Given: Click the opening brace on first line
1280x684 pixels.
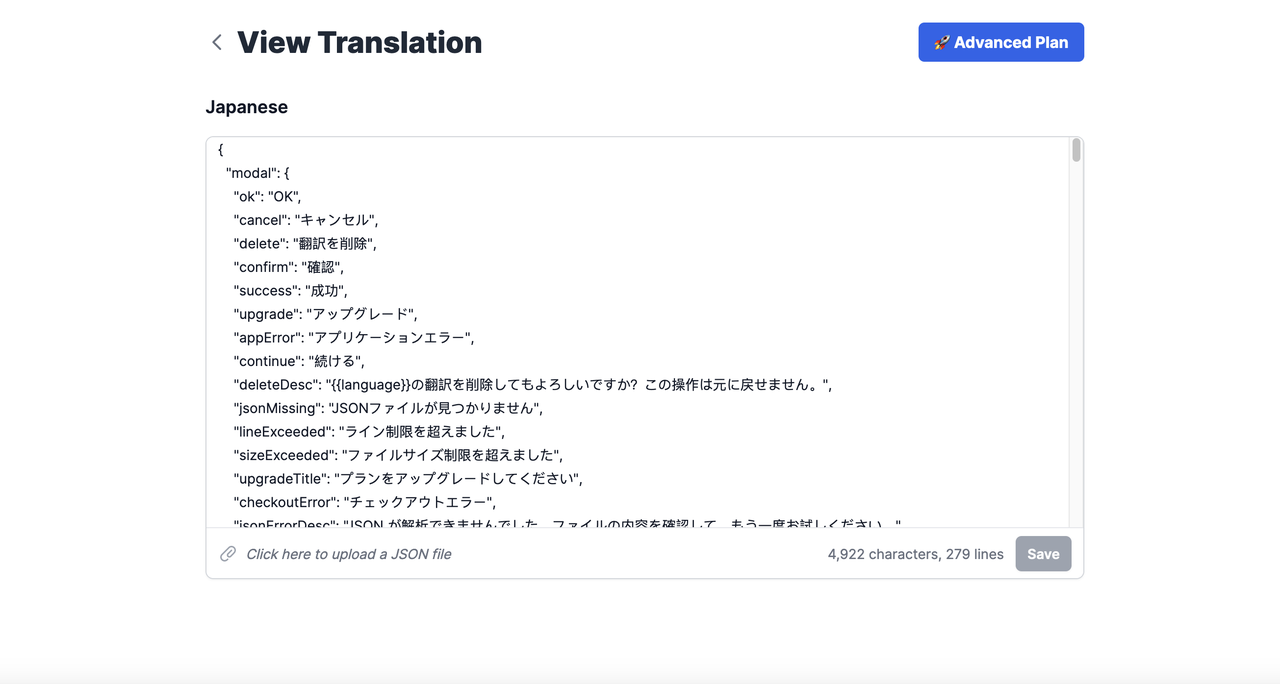Looking at the screenshot, I should click(221, 150).
